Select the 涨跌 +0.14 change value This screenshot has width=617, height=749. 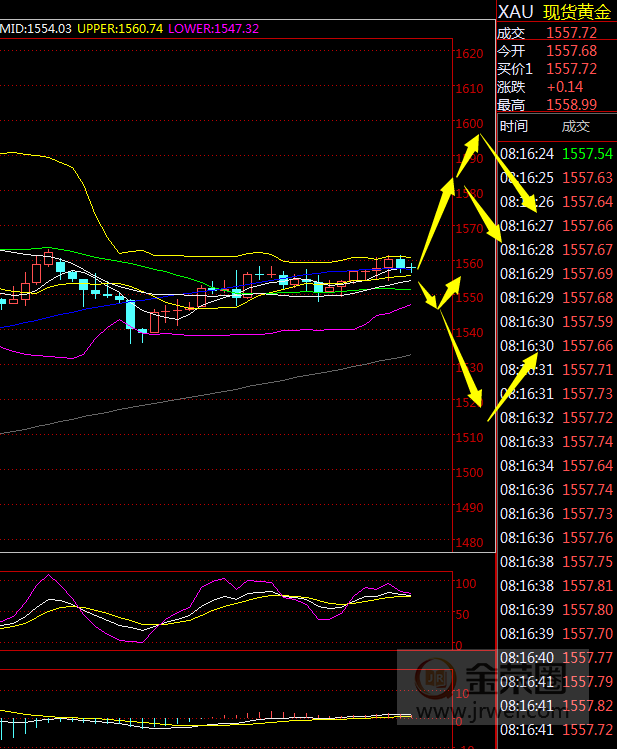tap(565, 86)
